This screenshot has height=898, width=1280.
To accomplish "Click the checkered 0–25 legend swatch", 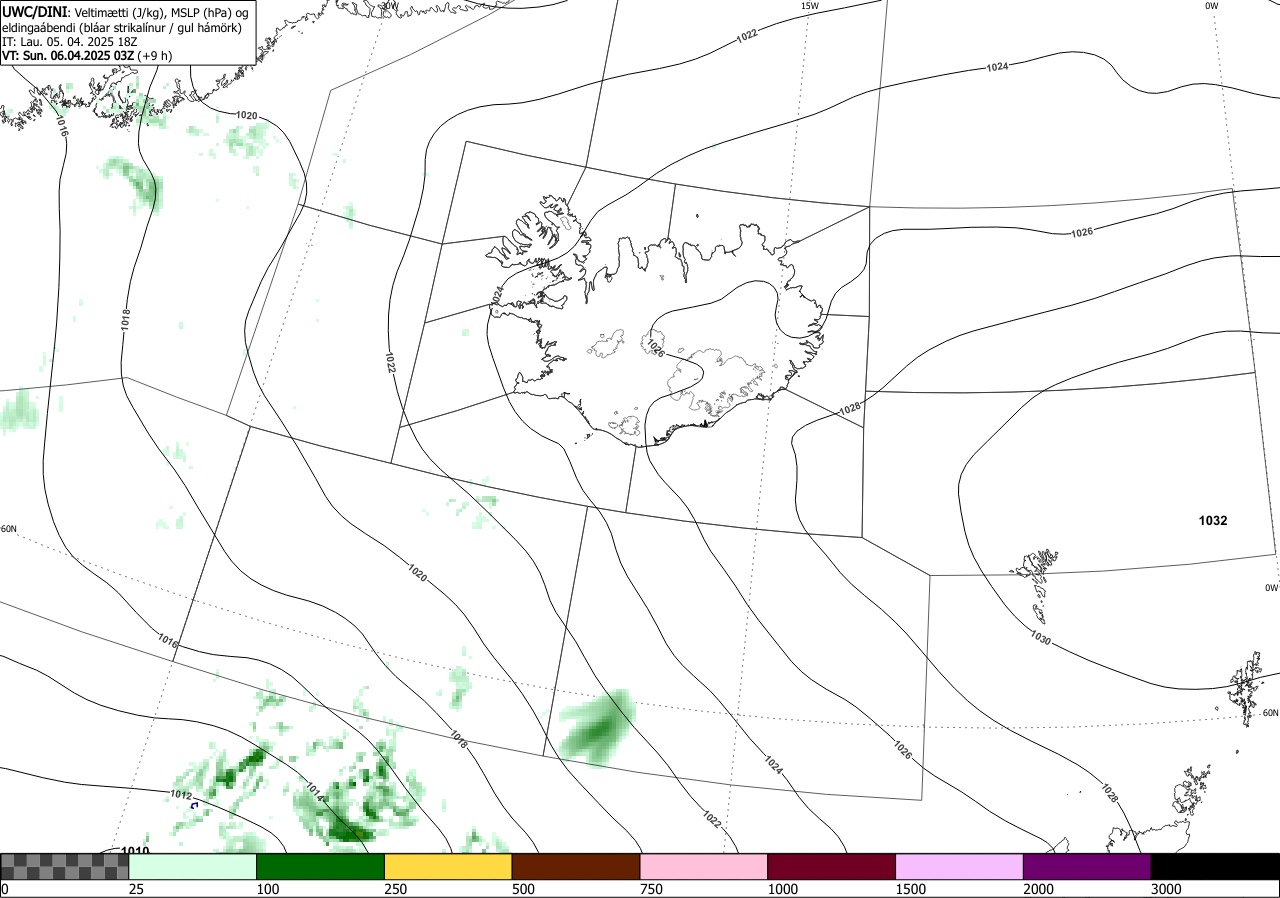I will pyautogui.click(x=64, y=866).
